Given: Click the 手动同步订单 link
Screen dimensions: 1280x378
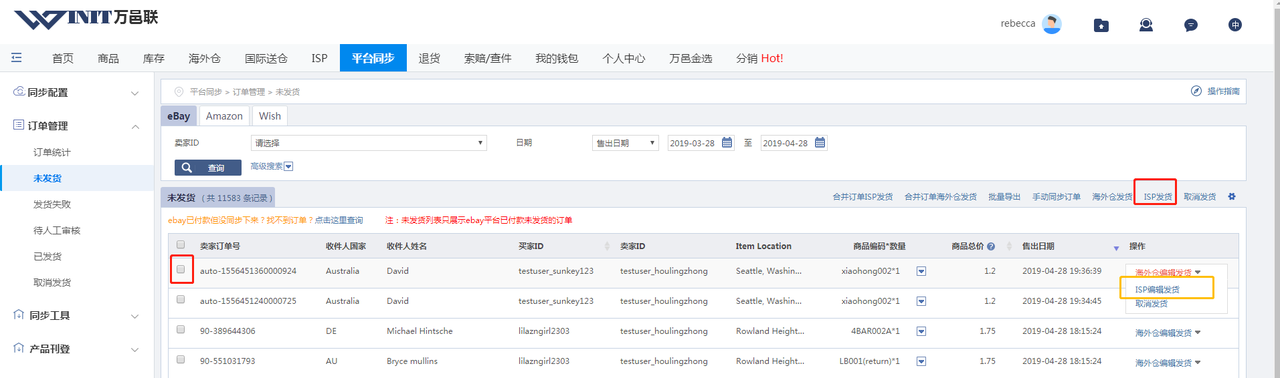Looking at the screenshot, I should [x=1056, y=197].
